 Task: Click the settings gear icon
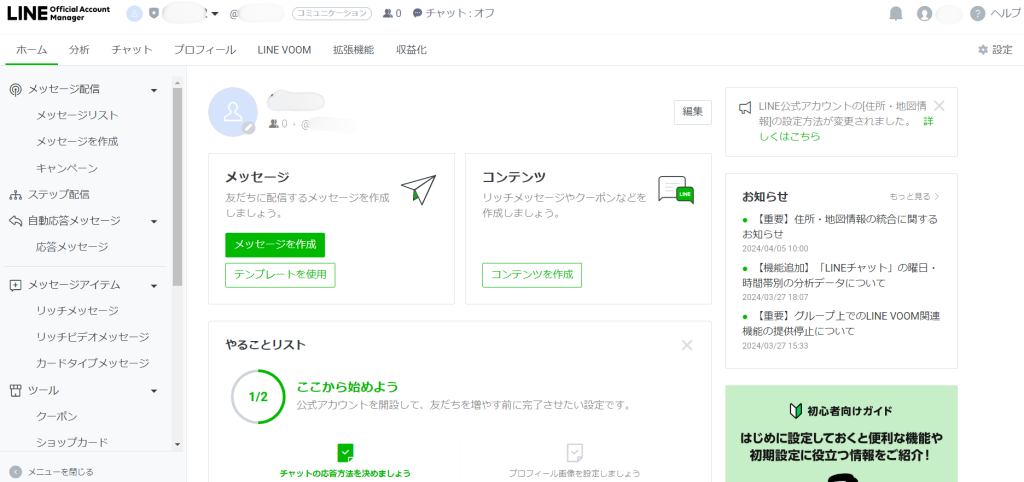click(x=983, y=50)
